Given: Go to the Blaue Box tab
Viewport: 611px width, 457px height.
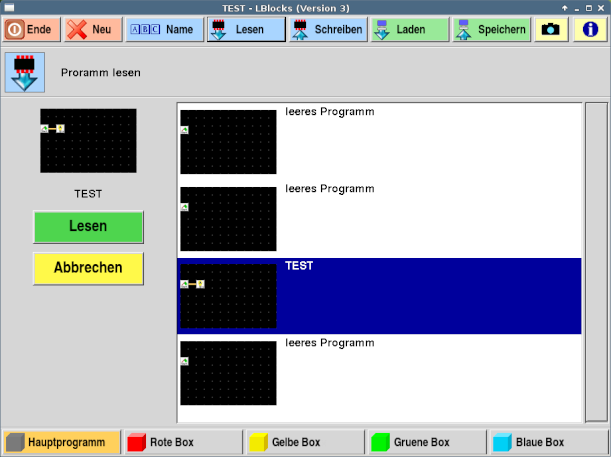Looking at the screenshot, I should pos(548,442).
